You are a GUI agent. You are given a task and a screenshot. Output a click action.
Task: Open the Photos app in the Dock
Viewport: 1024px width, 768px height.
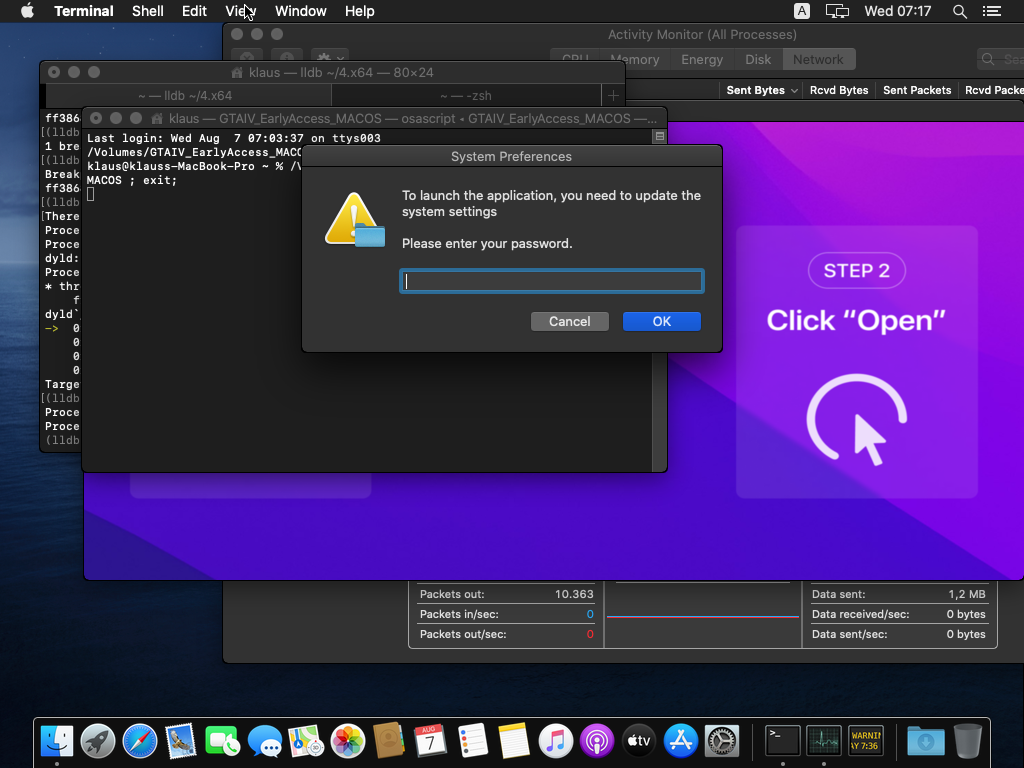347,741
